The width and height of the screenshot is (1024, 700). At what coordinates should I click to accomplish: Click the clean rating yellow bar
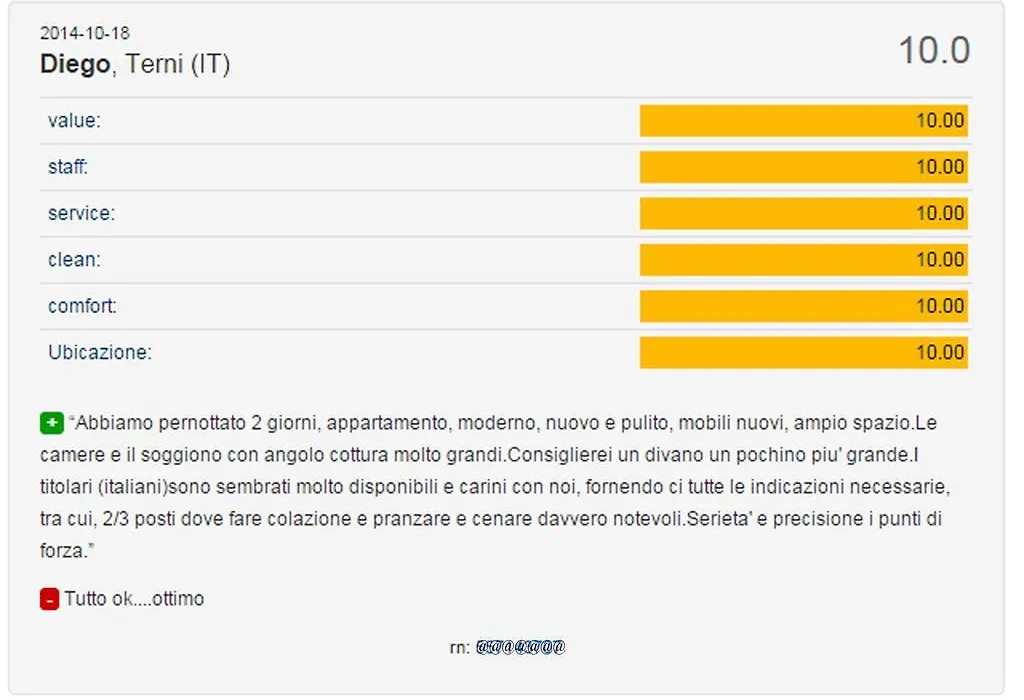[804, 260]
